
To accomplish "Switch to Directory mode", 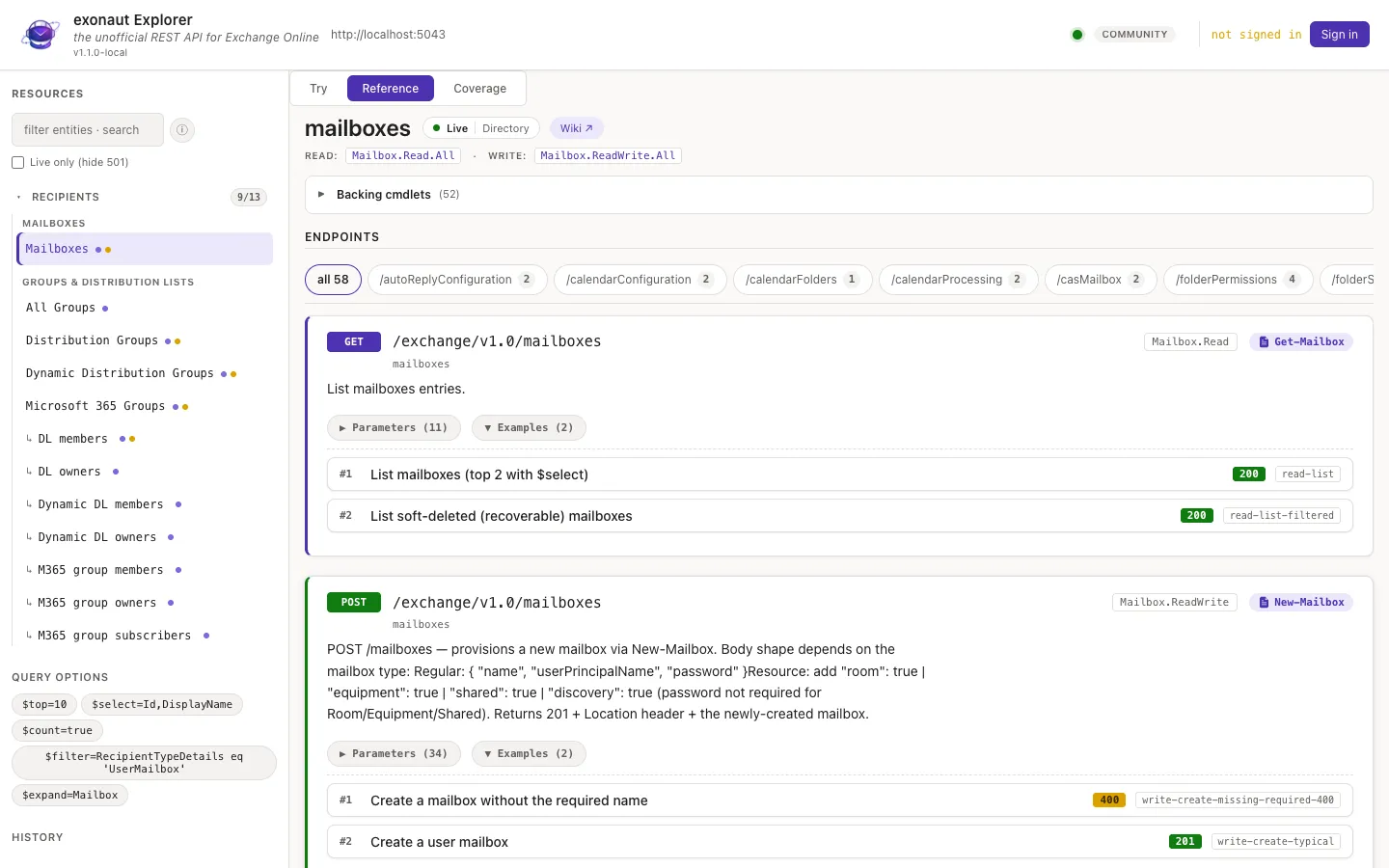I will click(505, 128).
